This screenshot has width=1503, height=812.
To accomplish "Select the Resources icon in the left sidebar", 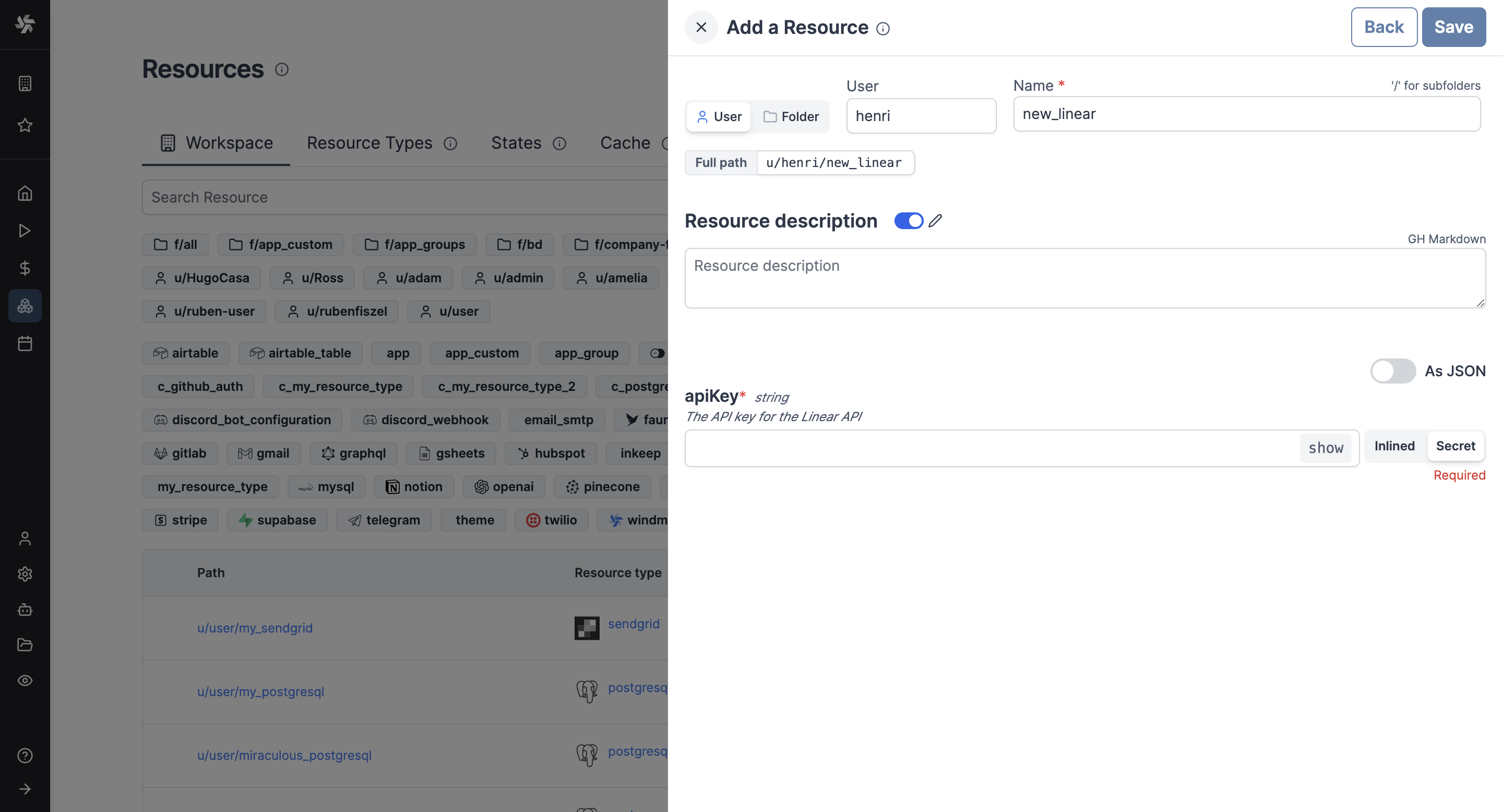I will click(25, 305).
